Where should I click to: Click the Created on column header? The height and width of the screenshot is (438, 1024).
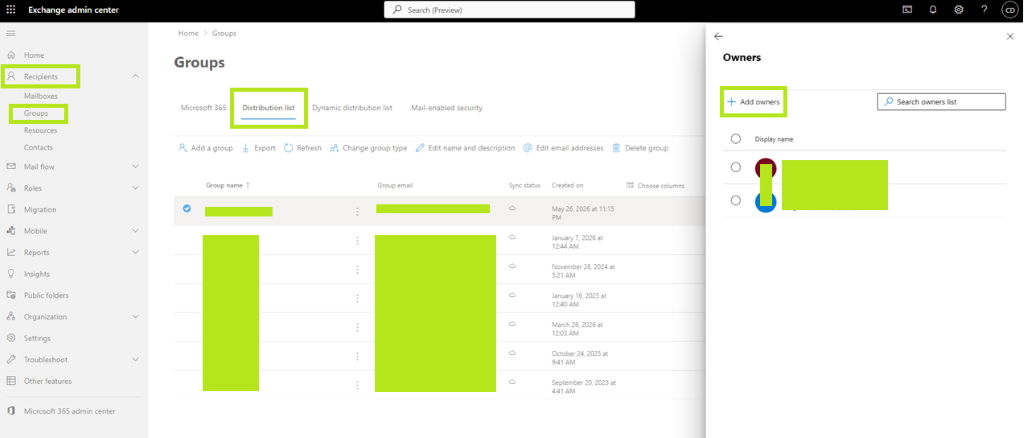tap(567, 185)
